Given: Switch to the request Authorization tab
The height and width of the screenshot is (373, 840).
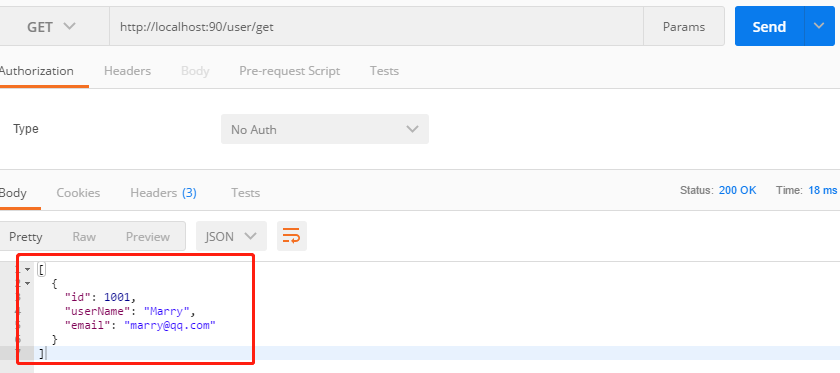Looking at the screenshot, I should [x=36, y=71].
